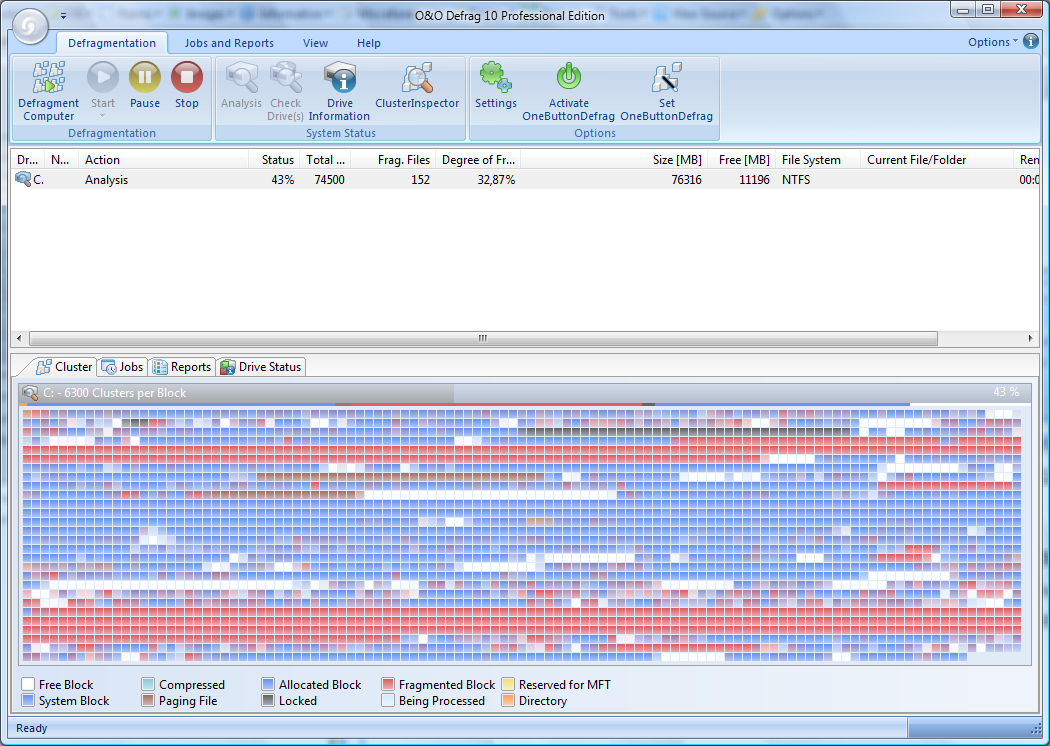Select the Cluster view tab
Image resolution: width=1050 pixels, height=746 pixels.
[64, 367]
